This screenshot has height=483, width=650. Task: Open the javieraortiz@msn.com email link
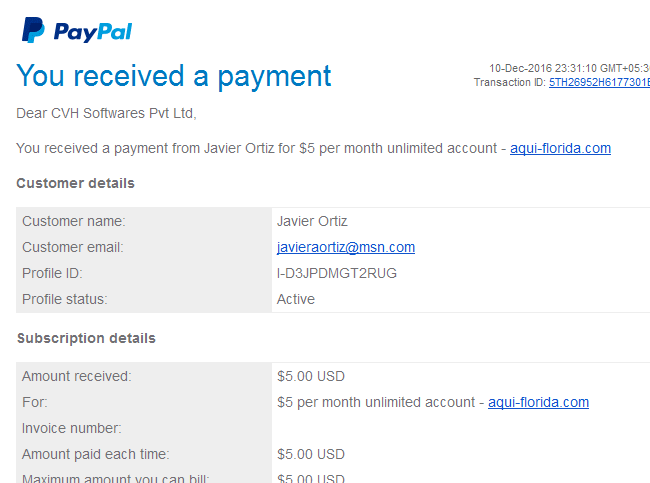[346, 247]
